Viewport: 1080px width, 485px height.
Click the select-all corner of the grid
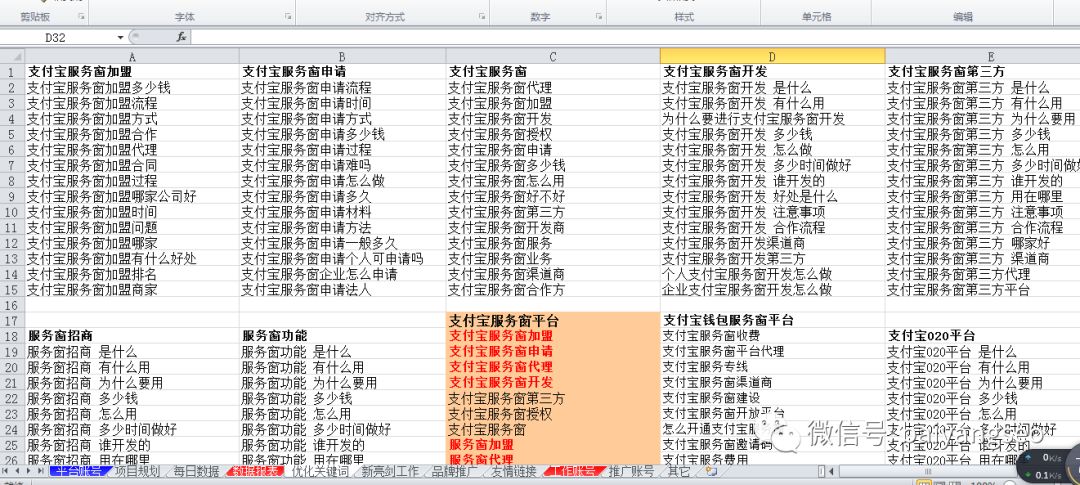[12, 56]
